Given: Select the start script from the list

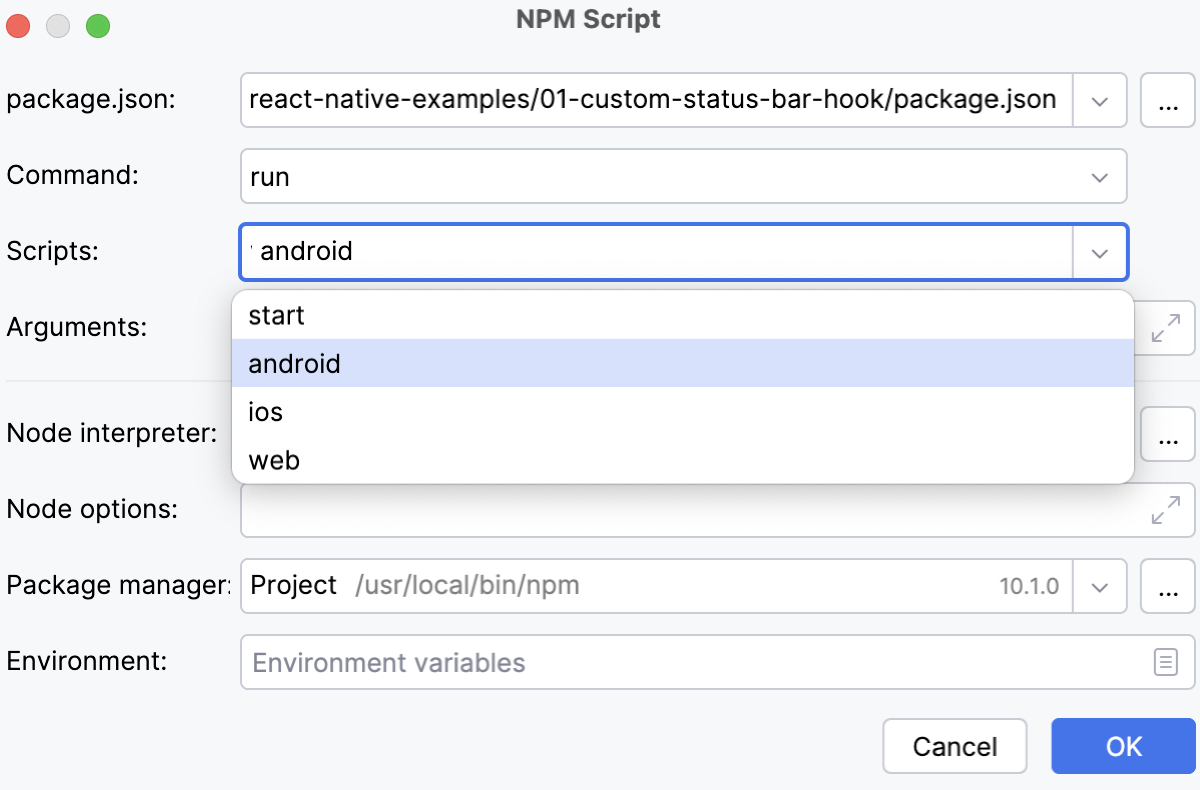Looking at the screenshot, I should [x=276, y=315].
